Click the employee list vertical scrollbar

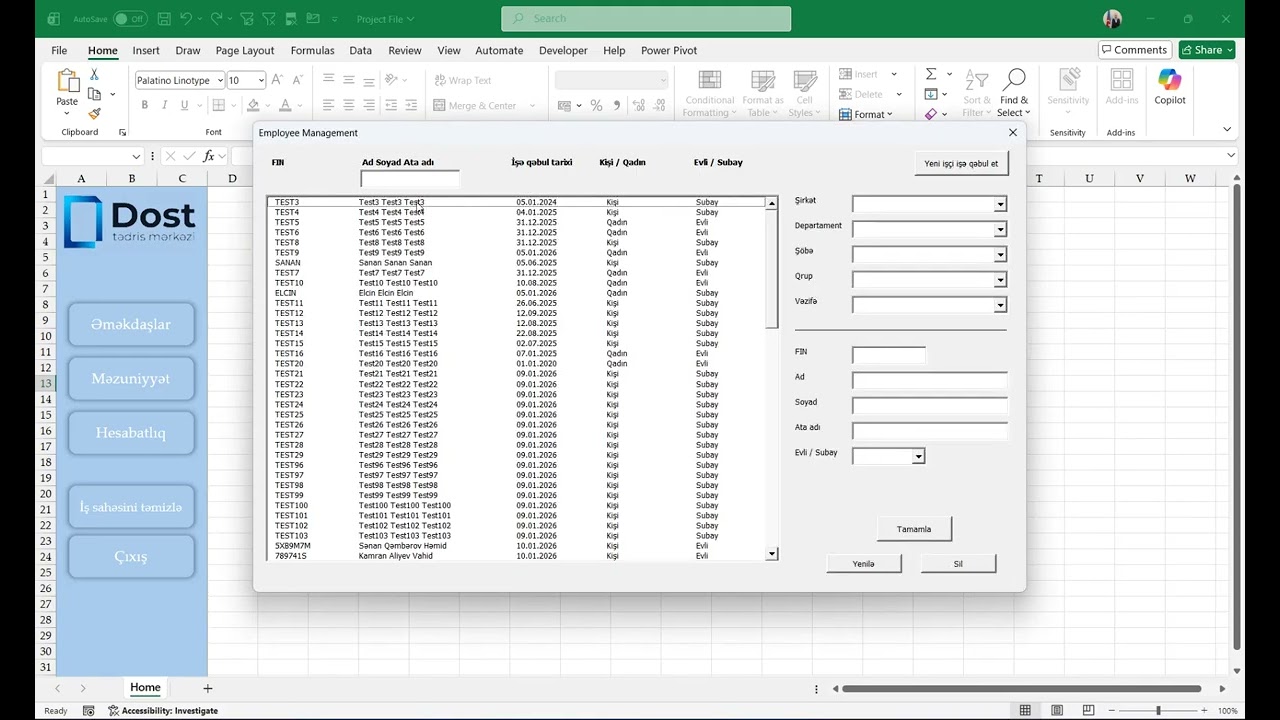click(x=772, y=378)
